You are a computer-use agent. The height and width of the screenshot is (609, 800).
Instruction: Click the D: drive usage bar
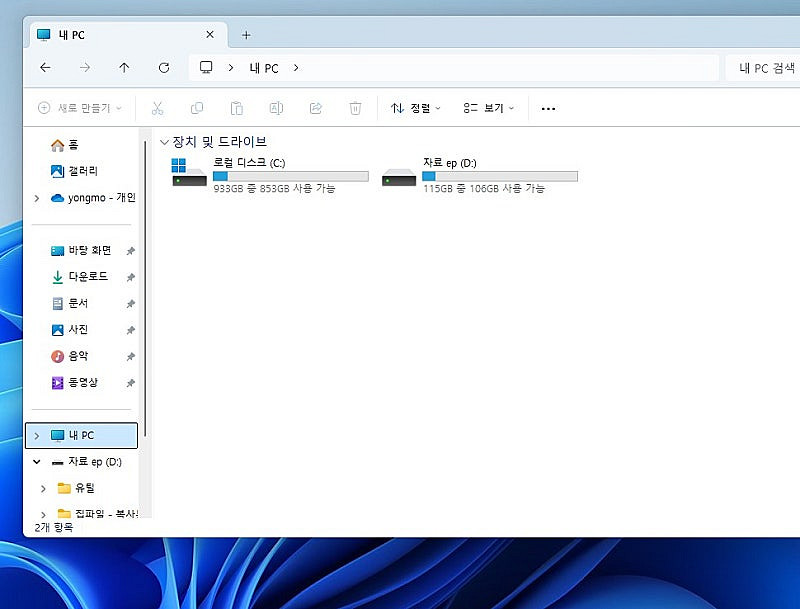[500, 176]
